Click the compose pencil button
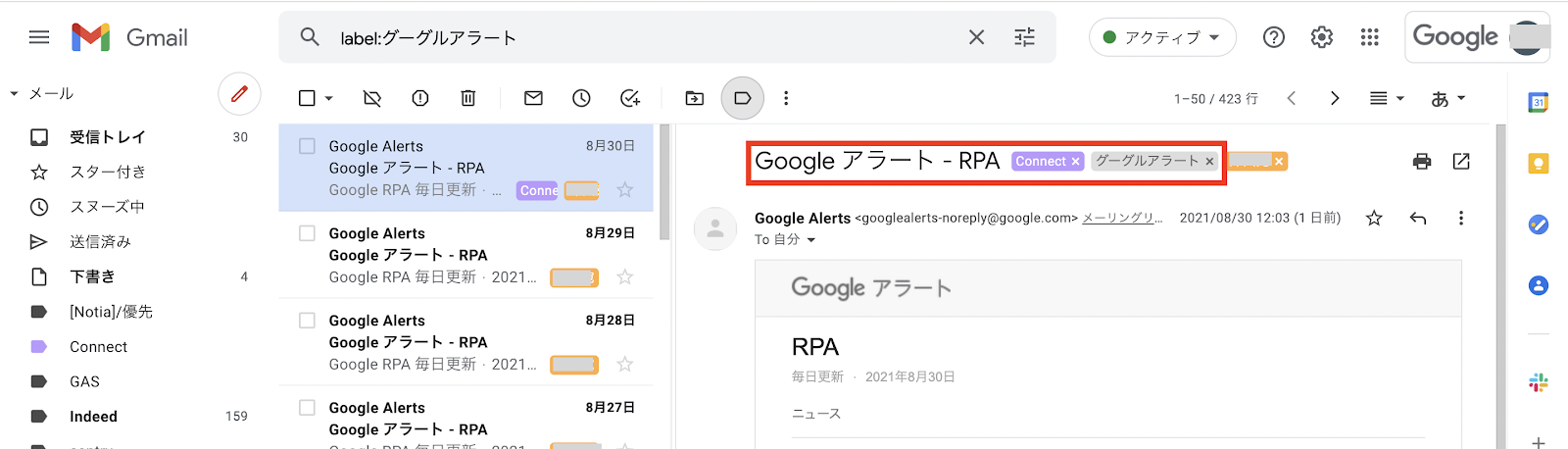 239,94
